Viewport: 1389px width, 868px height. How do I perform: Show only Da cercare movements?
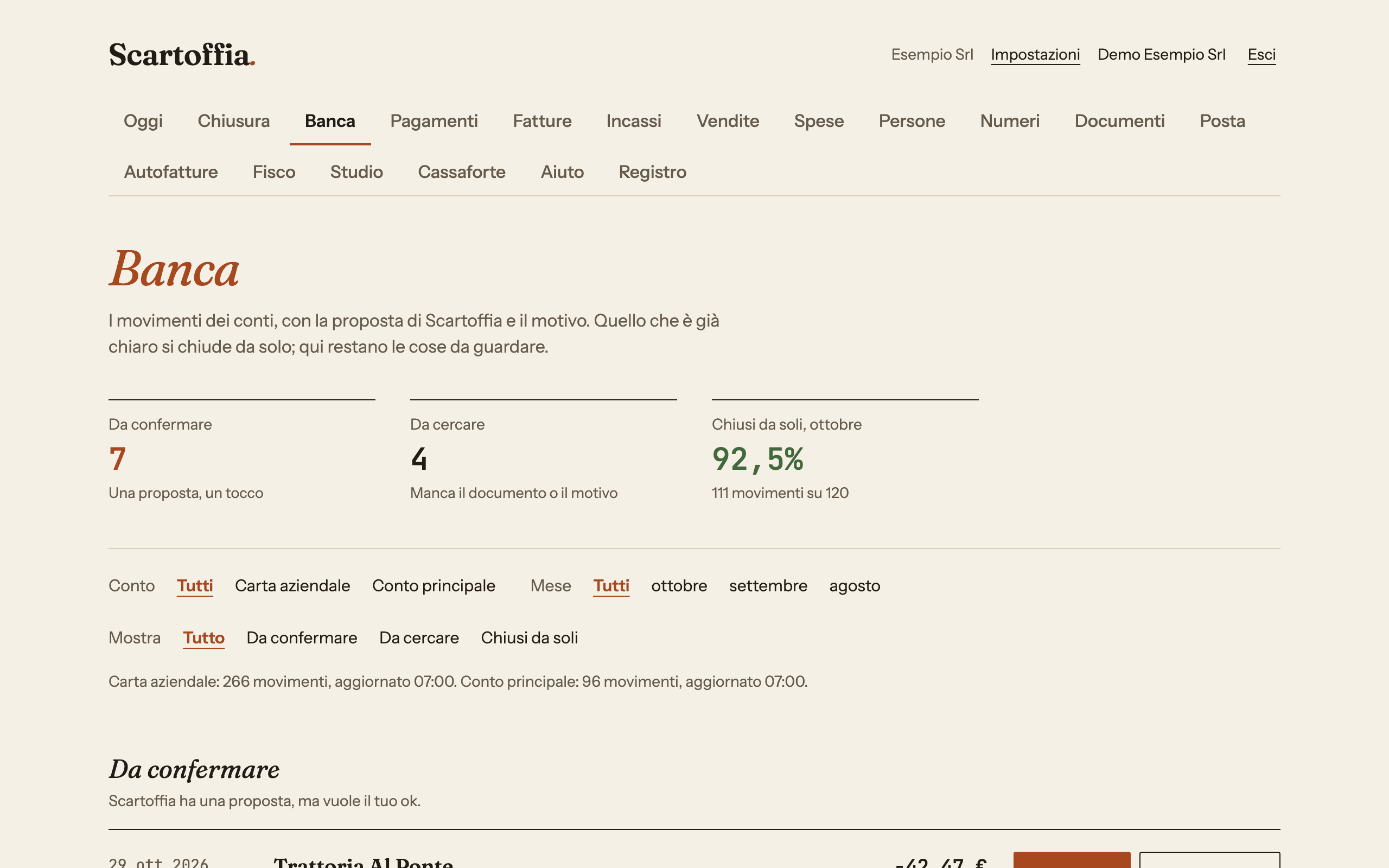pyautogui.click(x=419, y=638)
